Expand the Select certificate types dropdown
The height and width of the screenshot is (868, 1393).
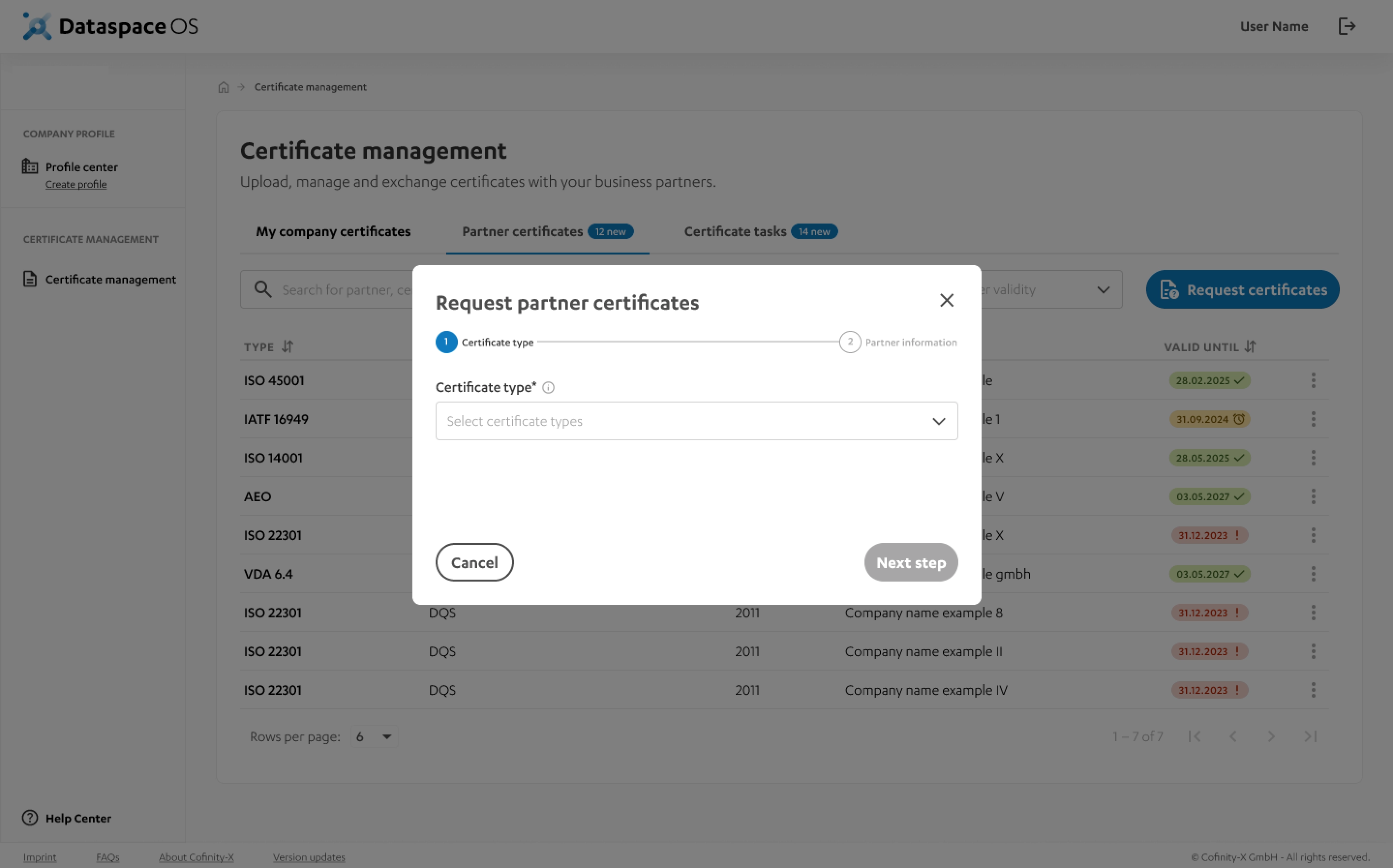[696, 421]
